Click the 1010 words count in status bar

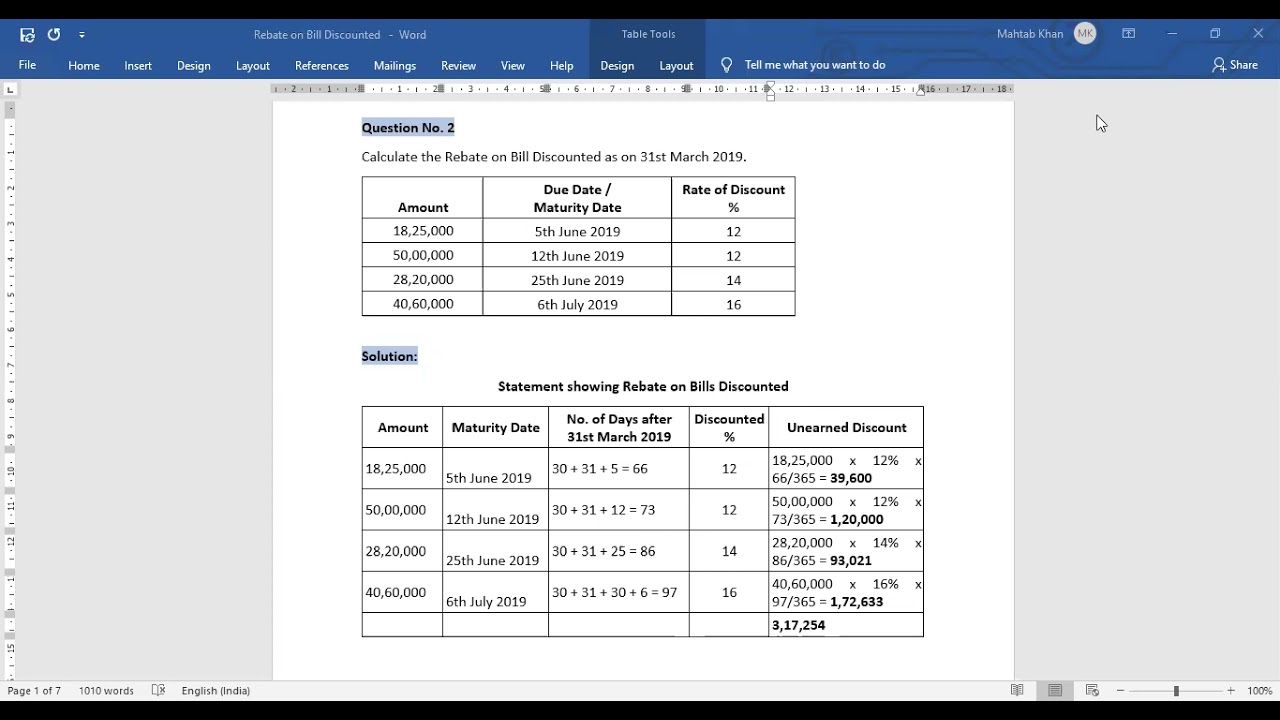tap(106, 691)
